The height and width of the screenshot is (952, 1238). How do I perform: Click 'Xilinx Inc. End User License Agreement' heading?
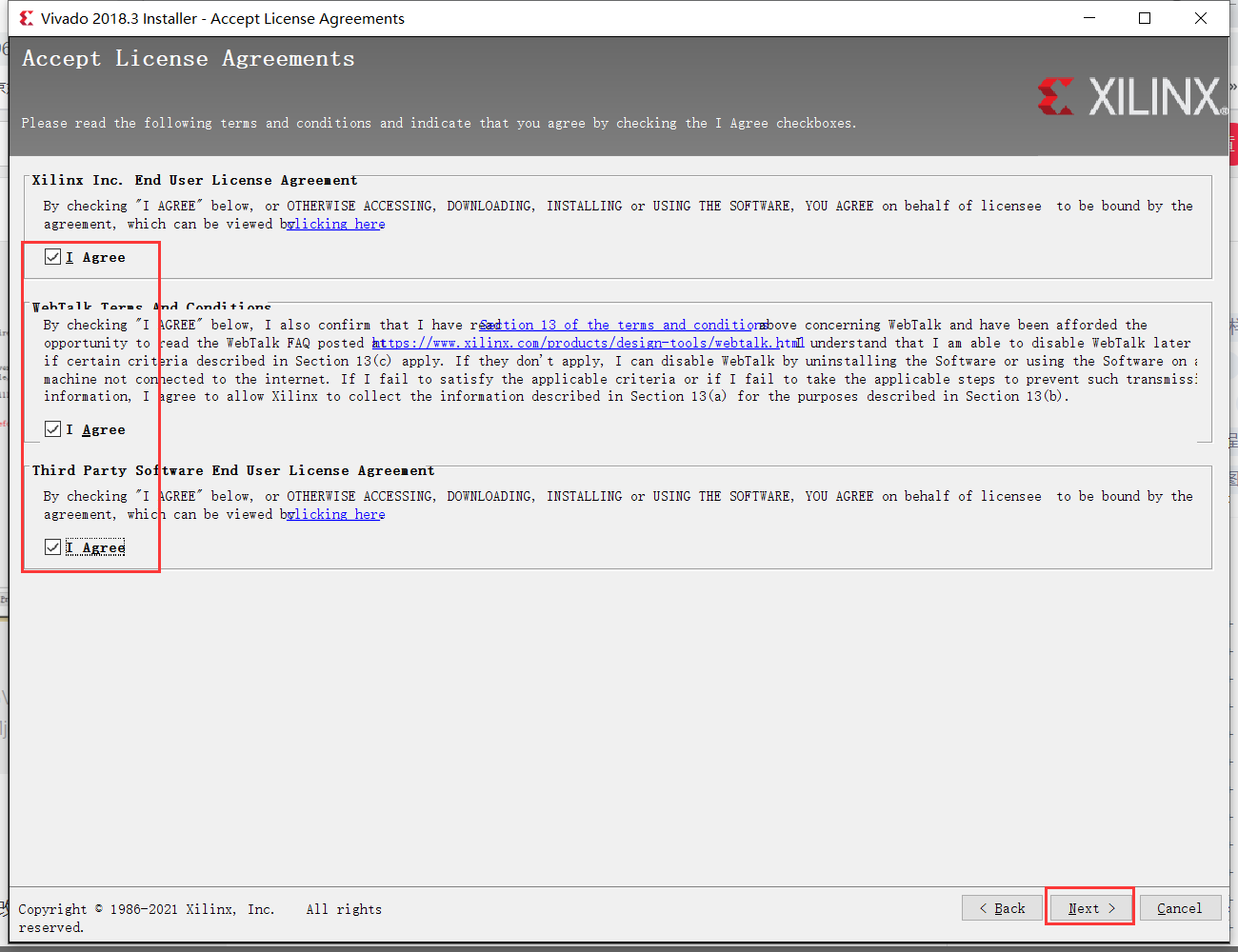coord(195,180)
